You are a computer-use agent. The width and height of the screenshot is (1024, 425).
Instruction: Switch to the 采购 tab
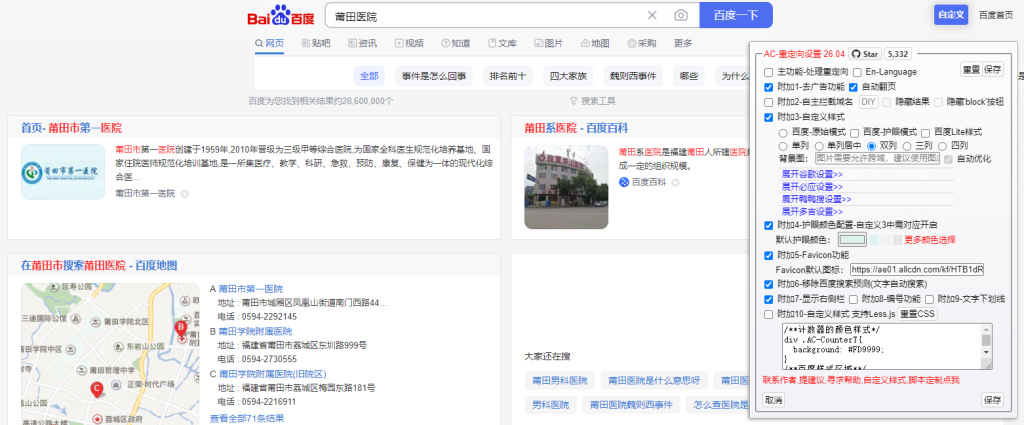point(641,43)
